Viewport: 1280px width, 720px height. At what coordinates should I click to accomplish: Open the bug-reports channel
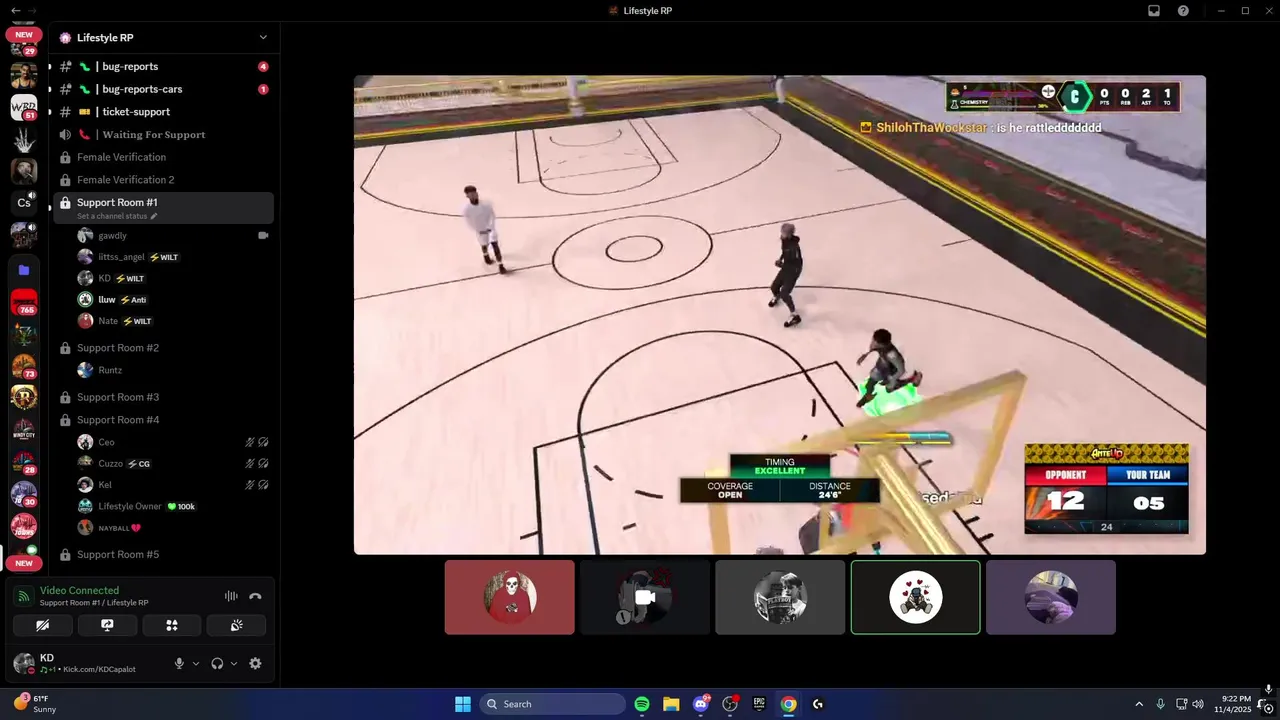163,66
